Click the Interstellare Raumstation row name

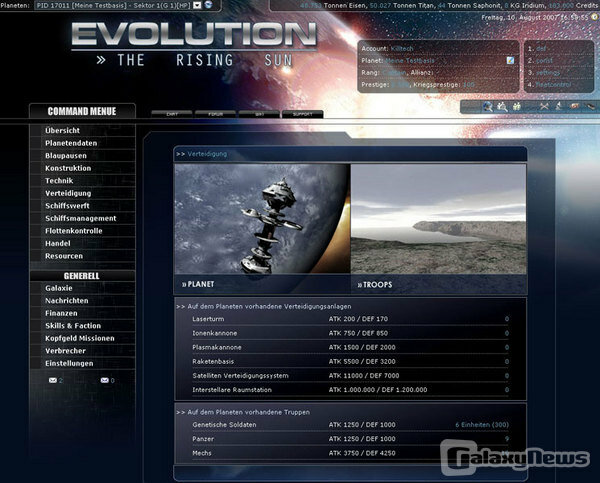(232, 390)
